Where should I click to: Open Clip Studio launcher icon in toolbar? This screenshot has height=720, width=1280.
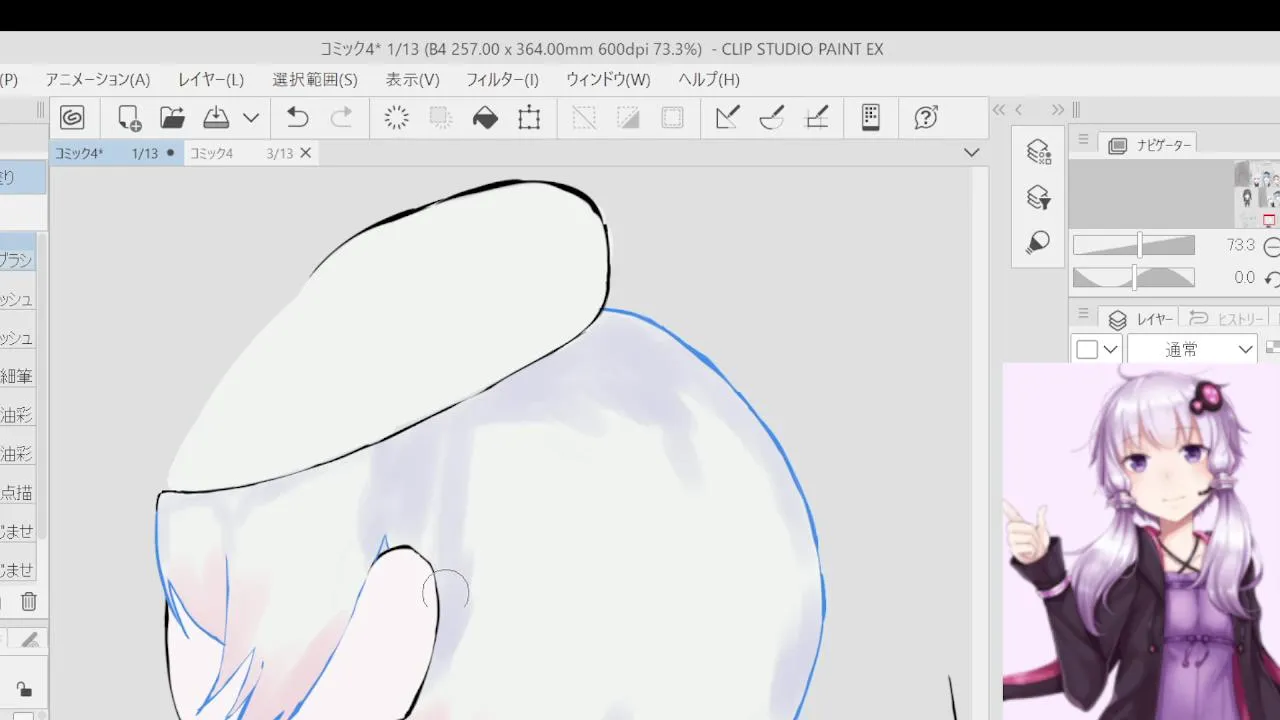[x=72, y=118]
